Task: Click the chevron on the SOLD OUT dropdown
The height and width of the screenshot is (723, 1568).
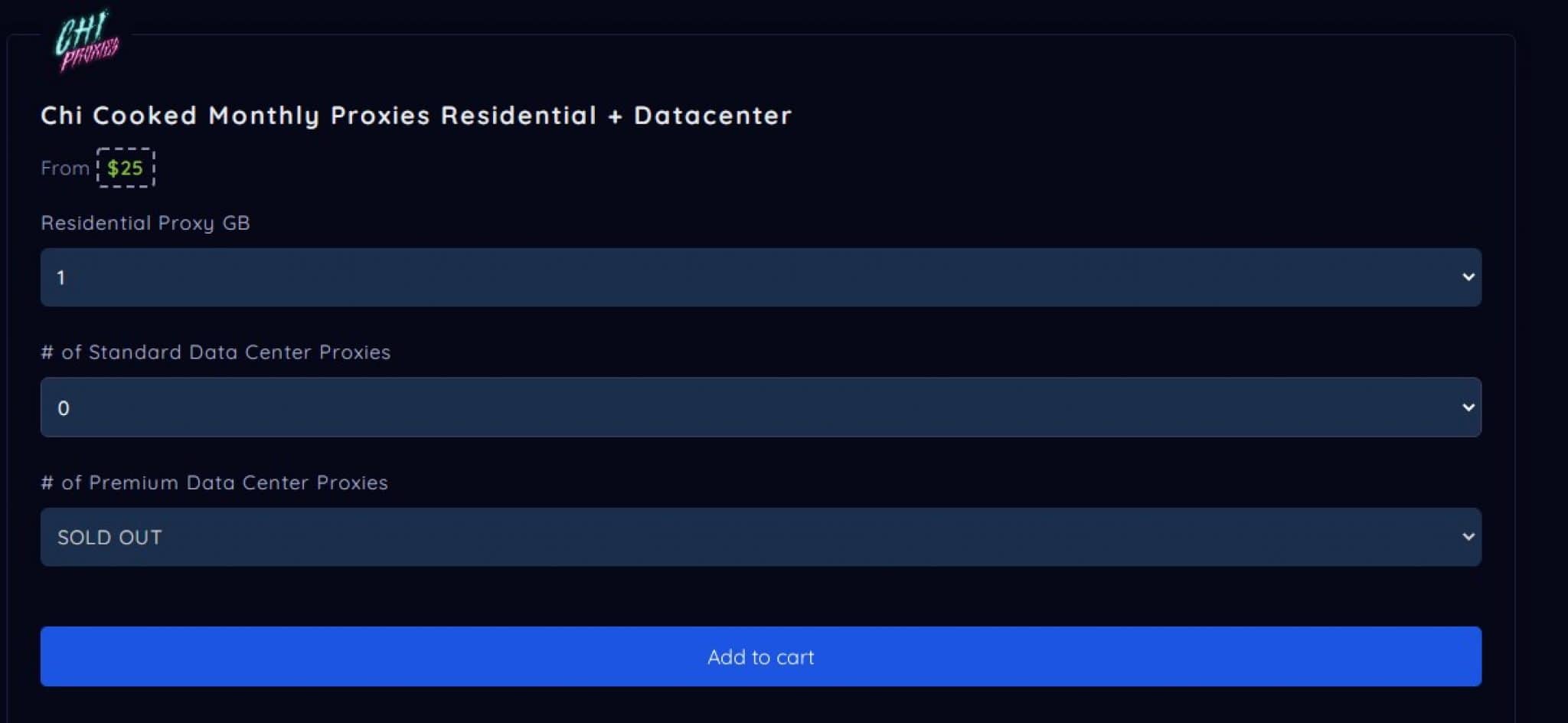Action: pyautogui.click(x=1468, y=537)
